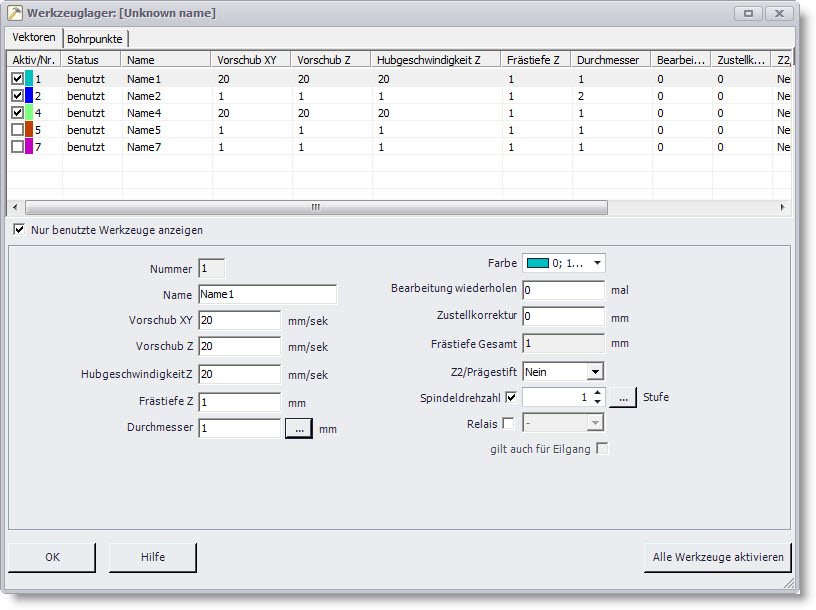The height and width of the screenshot is (610, 816).
Task: Click the purple color swatch of tool 7
Action: [x=30, y=147]
